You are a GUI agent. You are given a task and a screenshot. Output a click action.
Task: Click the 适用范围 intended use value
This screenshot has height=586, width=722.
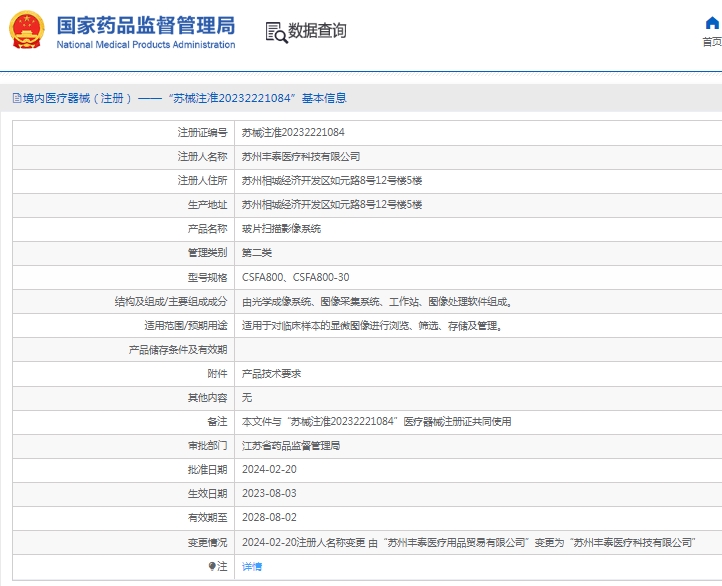click(372, 325)
